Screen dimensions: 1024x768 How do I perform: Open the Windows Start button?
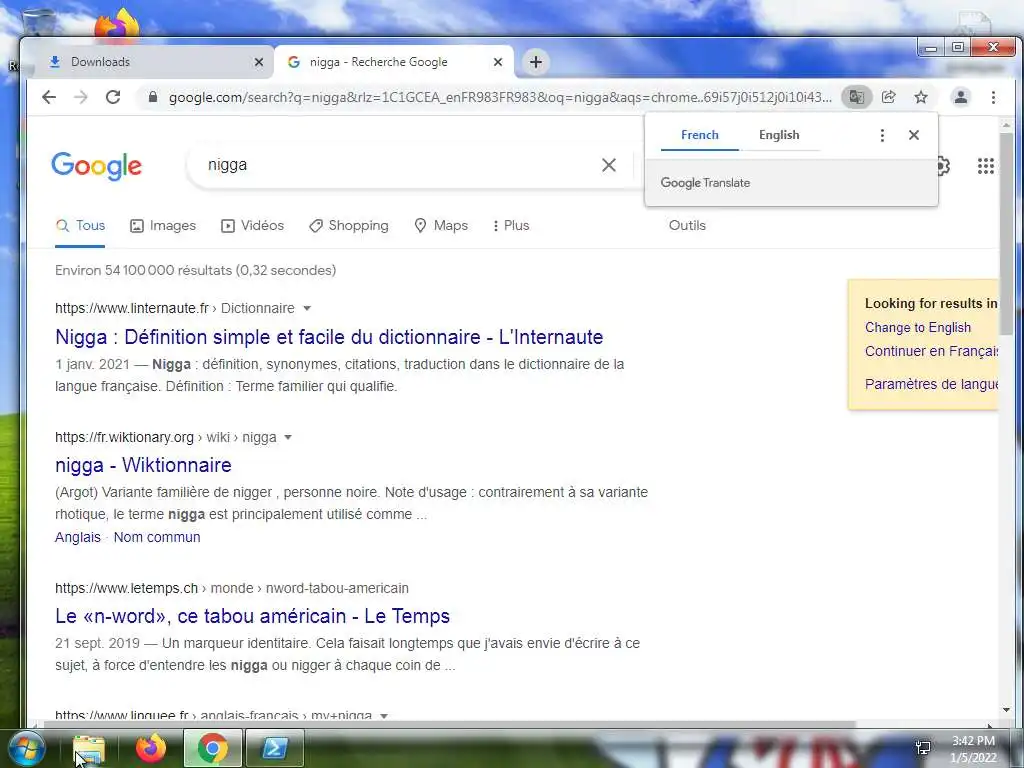26,748
